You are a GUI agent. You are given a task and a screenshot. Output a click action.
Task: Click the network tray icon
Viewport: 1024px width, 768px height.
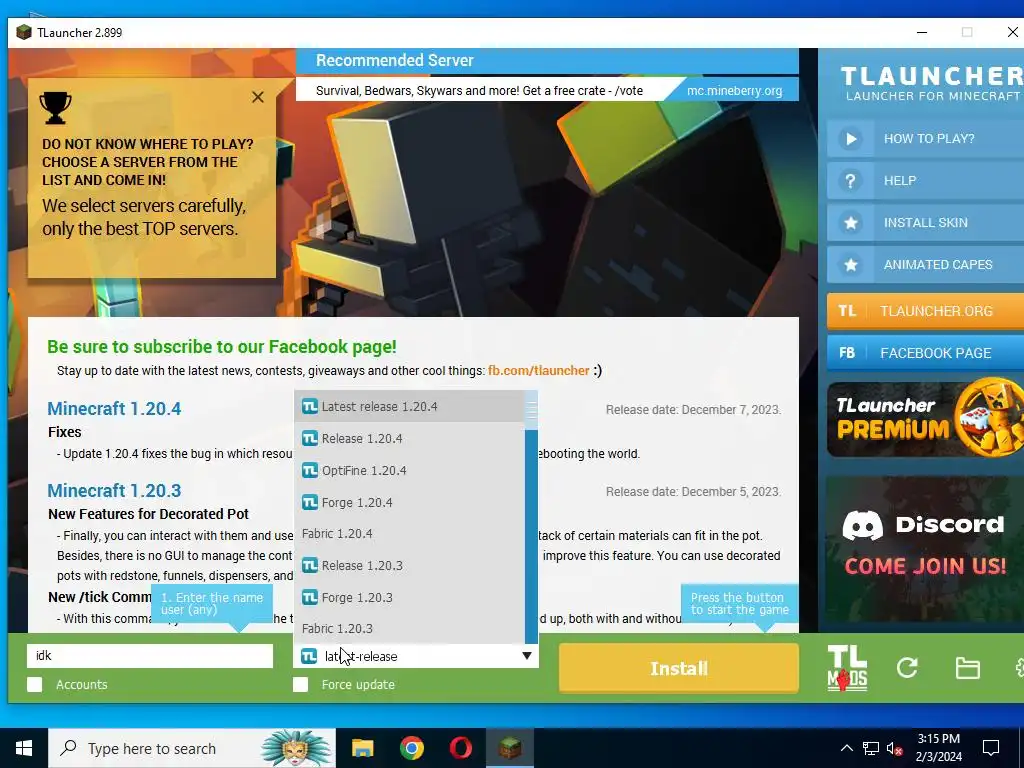(871, 748)
